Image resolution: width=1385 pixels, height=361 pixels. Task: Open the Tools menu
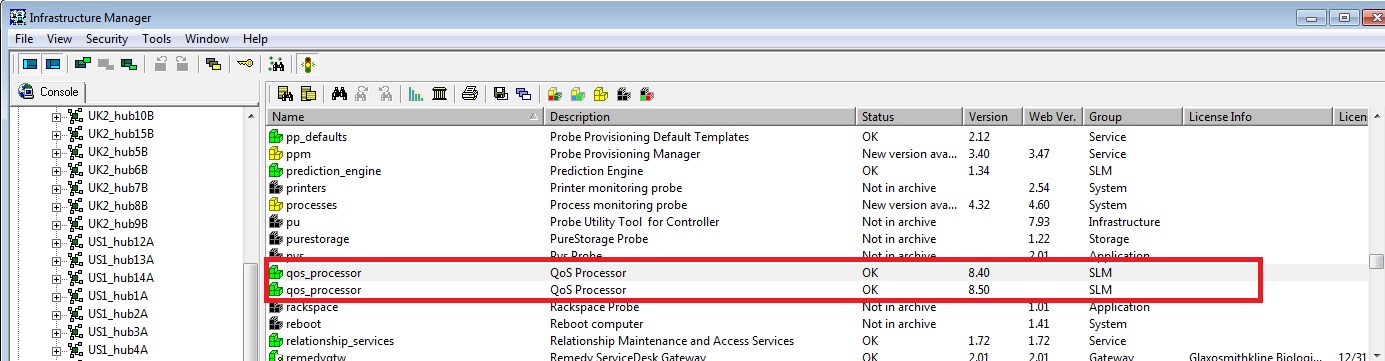click(x=157, y=39)
